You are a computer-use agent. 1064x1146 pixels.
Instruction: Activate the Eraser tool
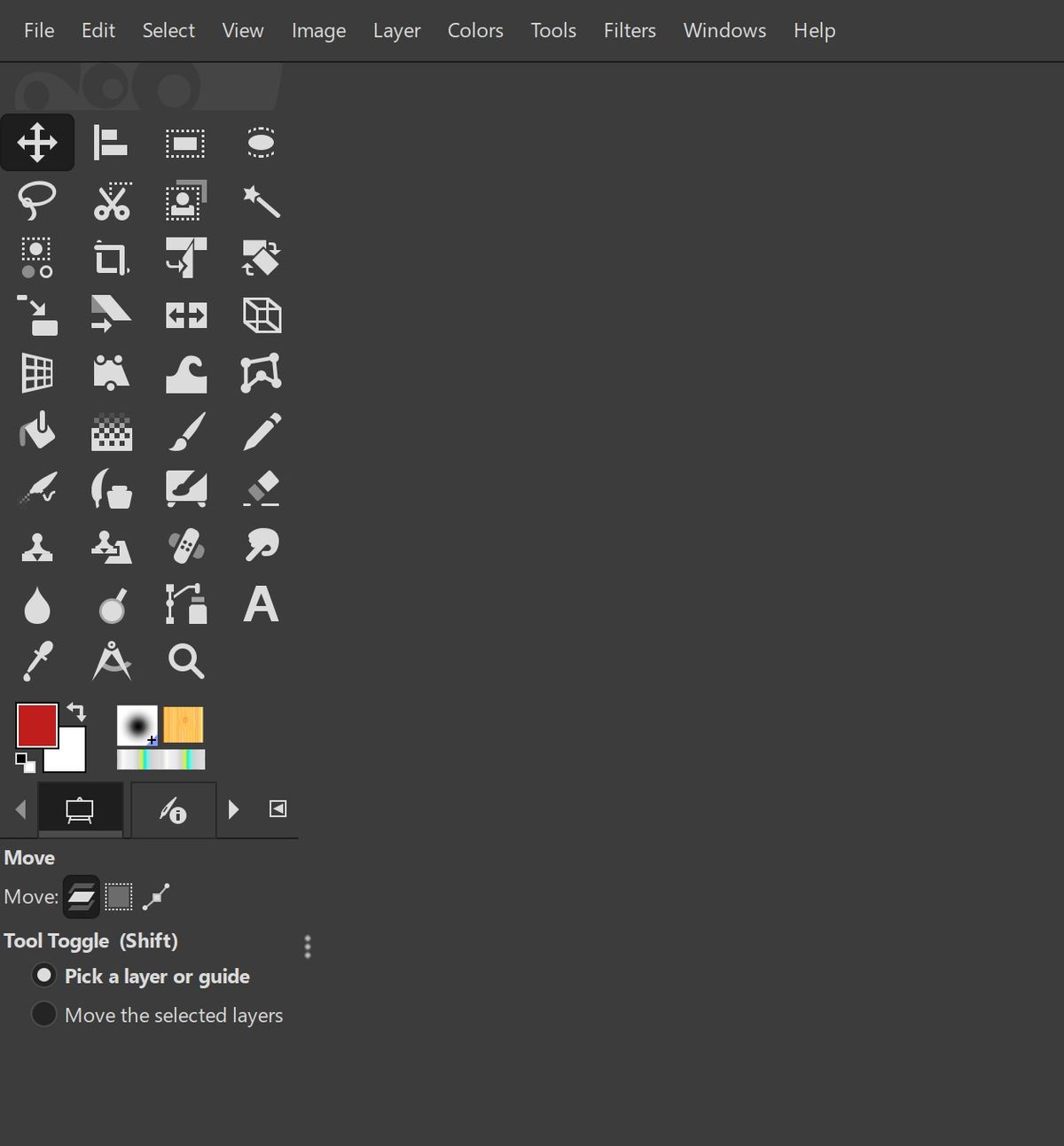tap(260, 488)
